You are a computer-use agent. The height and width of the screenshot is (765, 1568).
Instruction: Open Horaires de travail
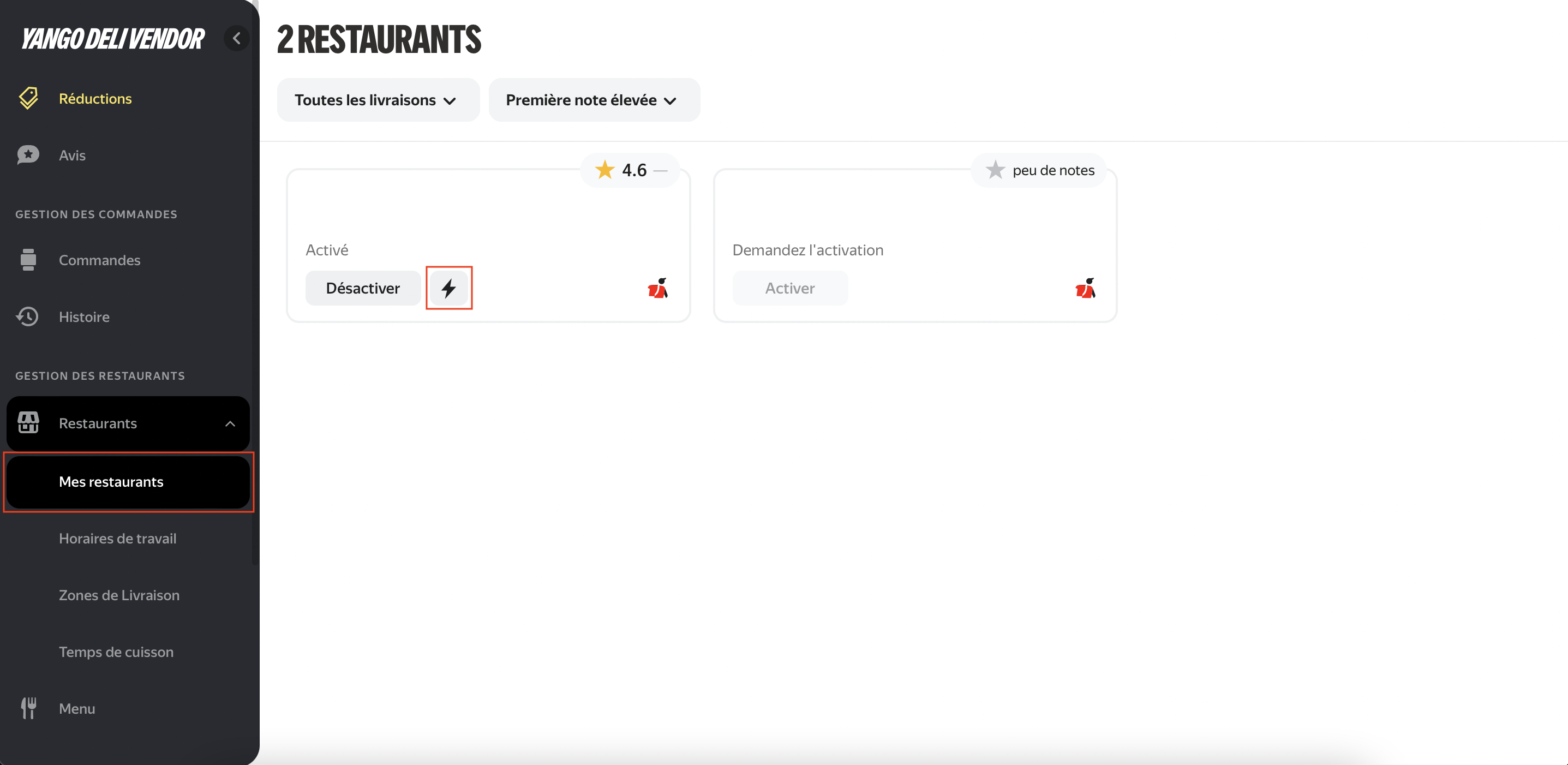point(117,538)
